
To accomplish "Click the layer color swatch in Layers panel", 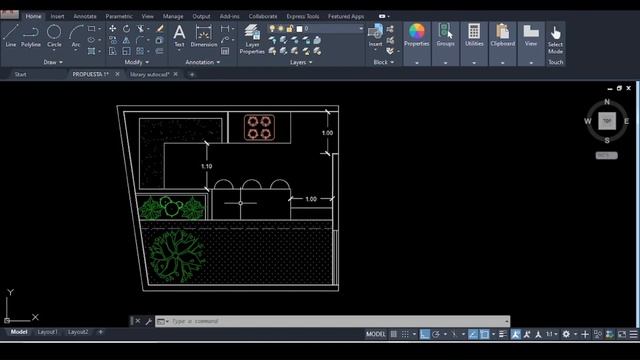I will 299,29.
